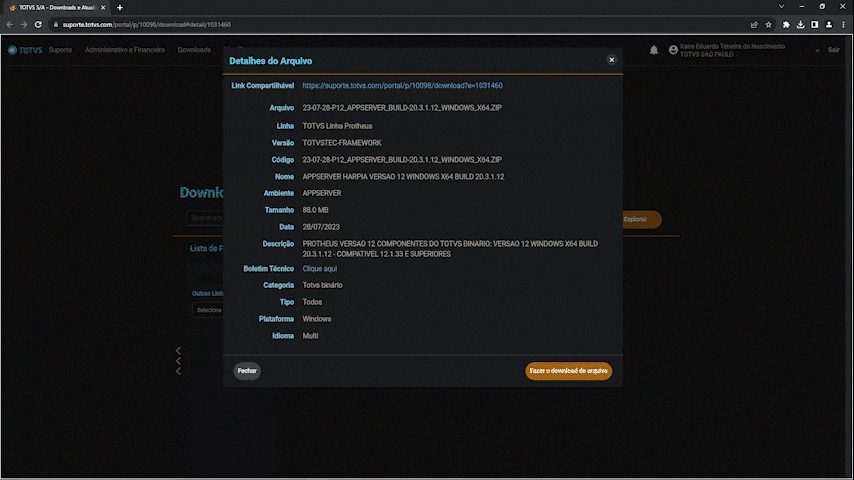The image size is (854, 480).
Task: Click the 'Todos' Tipo value
Action: coord(312,302)
